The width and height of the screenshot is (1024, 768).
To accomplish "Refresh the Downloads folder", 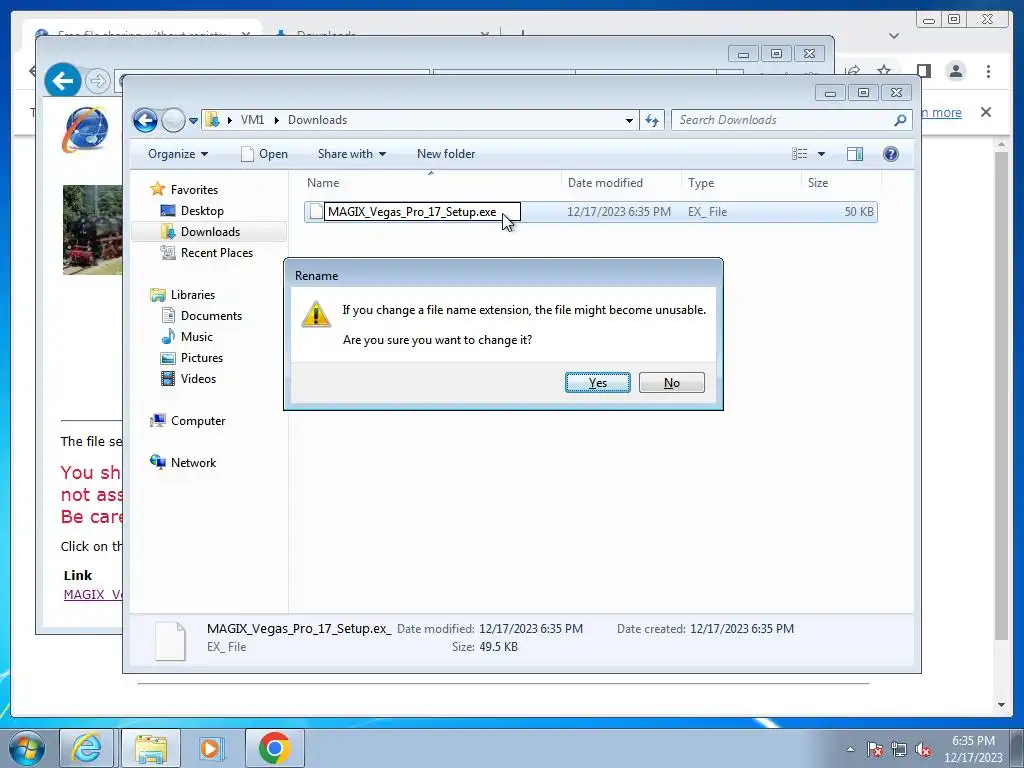I will pyautogui.click(x=652, y=120).
